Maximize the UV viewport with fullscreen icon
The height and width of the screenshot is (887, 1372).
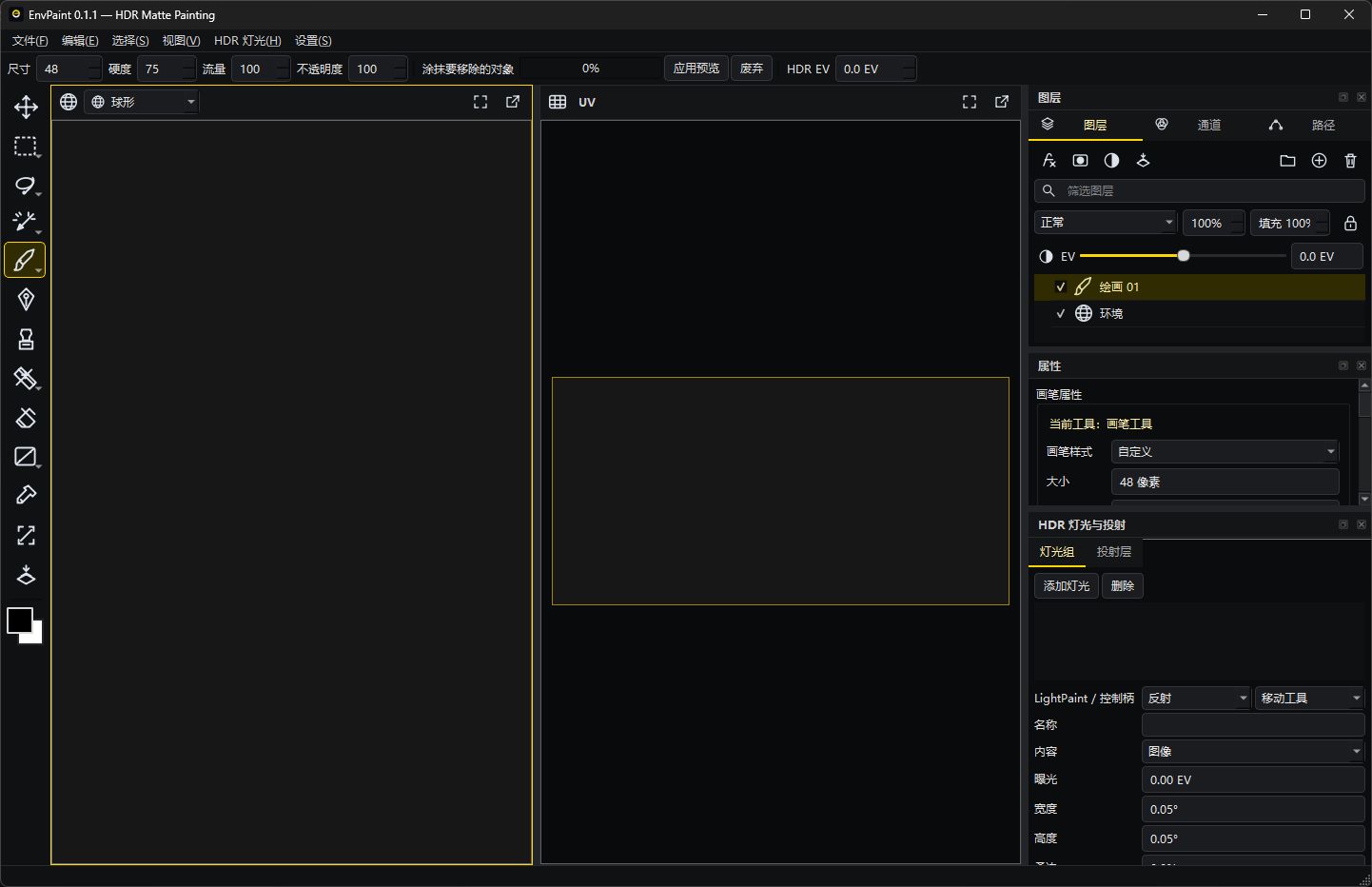point(970,102)
